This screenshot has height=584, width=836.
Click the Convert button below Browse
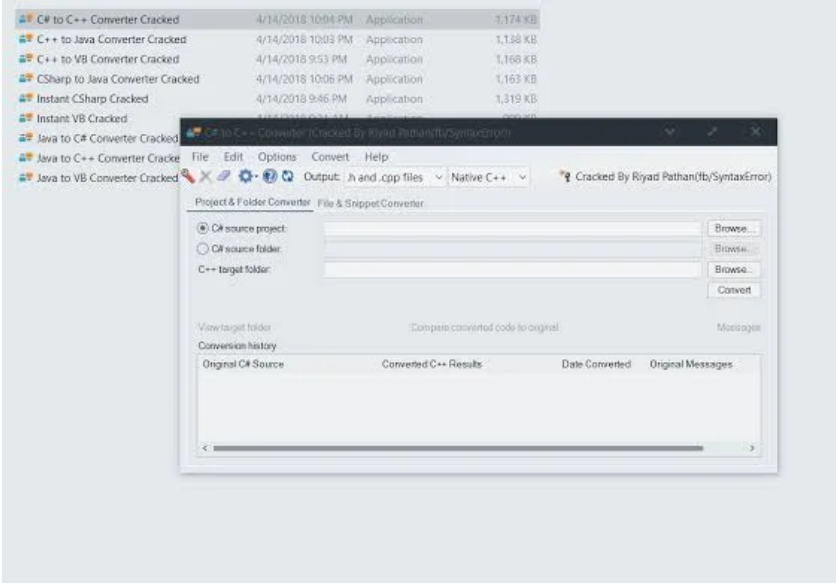734,290
